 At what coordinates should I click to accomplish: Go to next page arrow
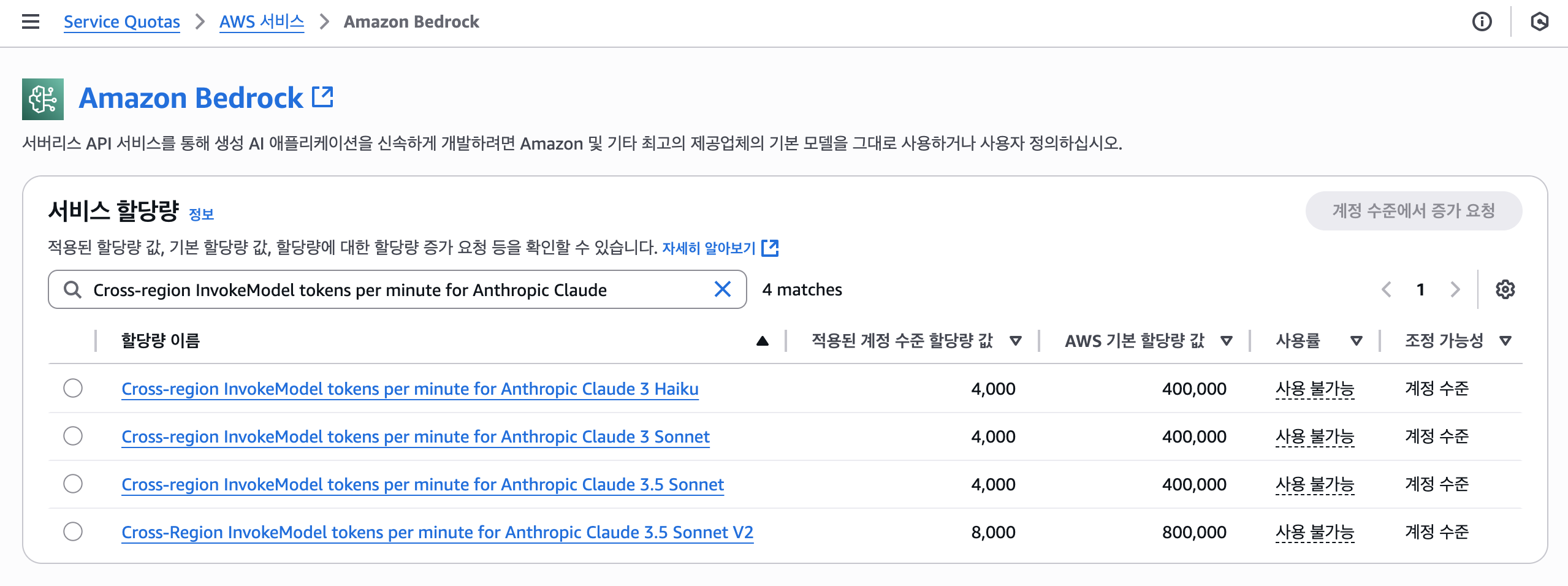tap(1455, 289)
